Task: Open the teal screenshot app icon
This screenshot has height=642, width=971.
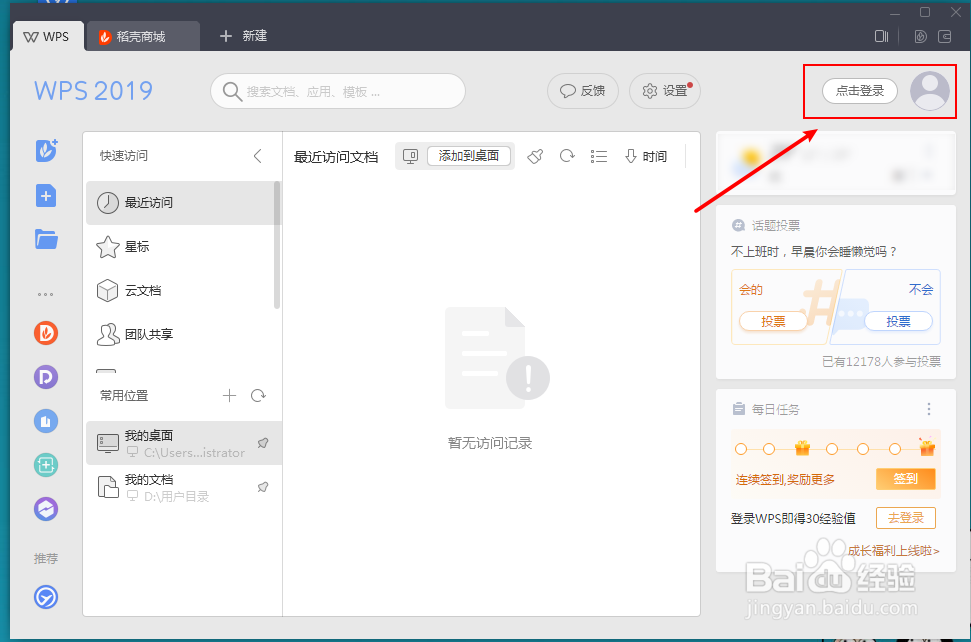Action: click(46, 465)
